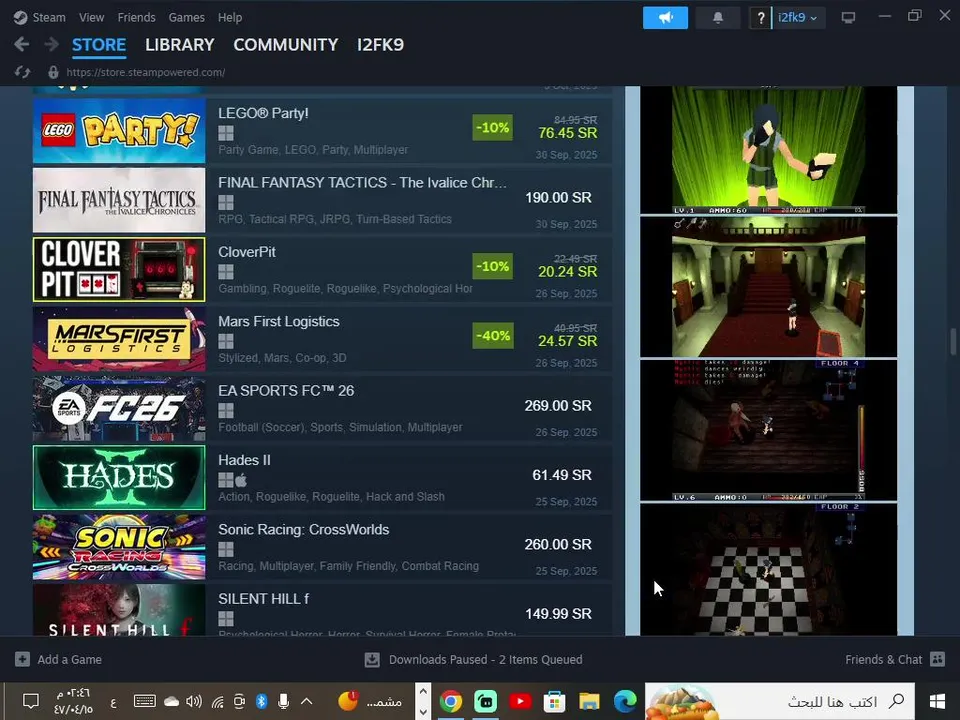The image size is (960, 720).
Task: Open Downloads Paused status
Action: click(x=473, y=659)
